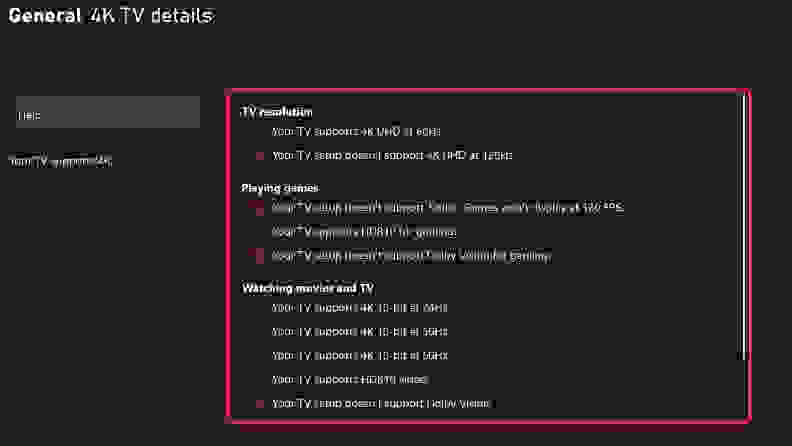Select TV supports HDR10 video line
The width and height of the screenshot is (792, 446).
coord(351,380)
